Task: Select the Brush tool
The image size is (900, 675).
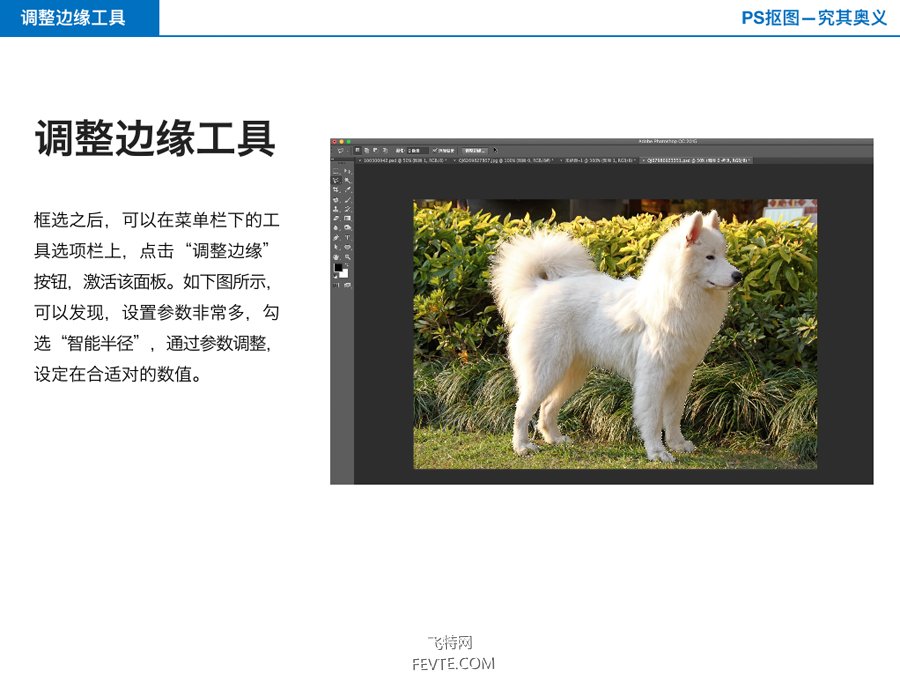Action: pyautogui.click(x=347, y=200)
